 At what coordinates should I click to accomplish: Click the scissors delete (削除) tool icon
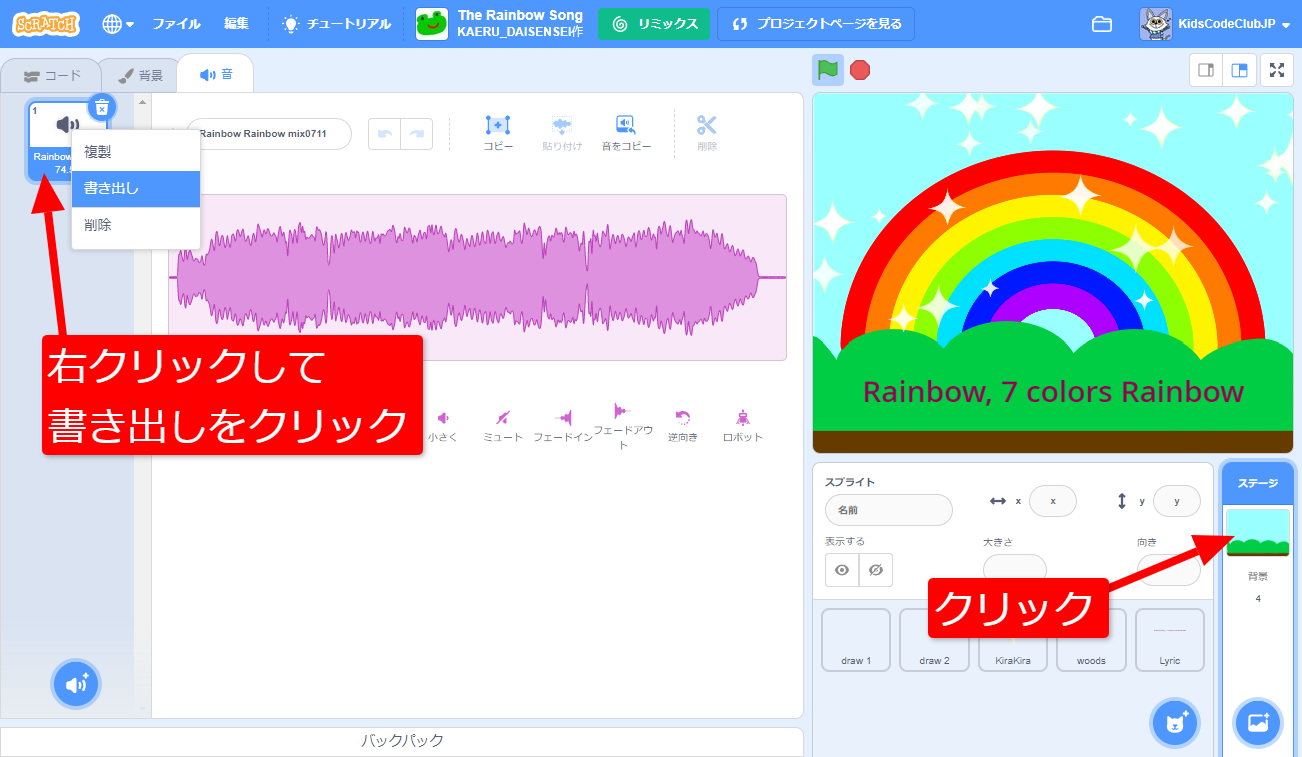click(x=707, y=126)
